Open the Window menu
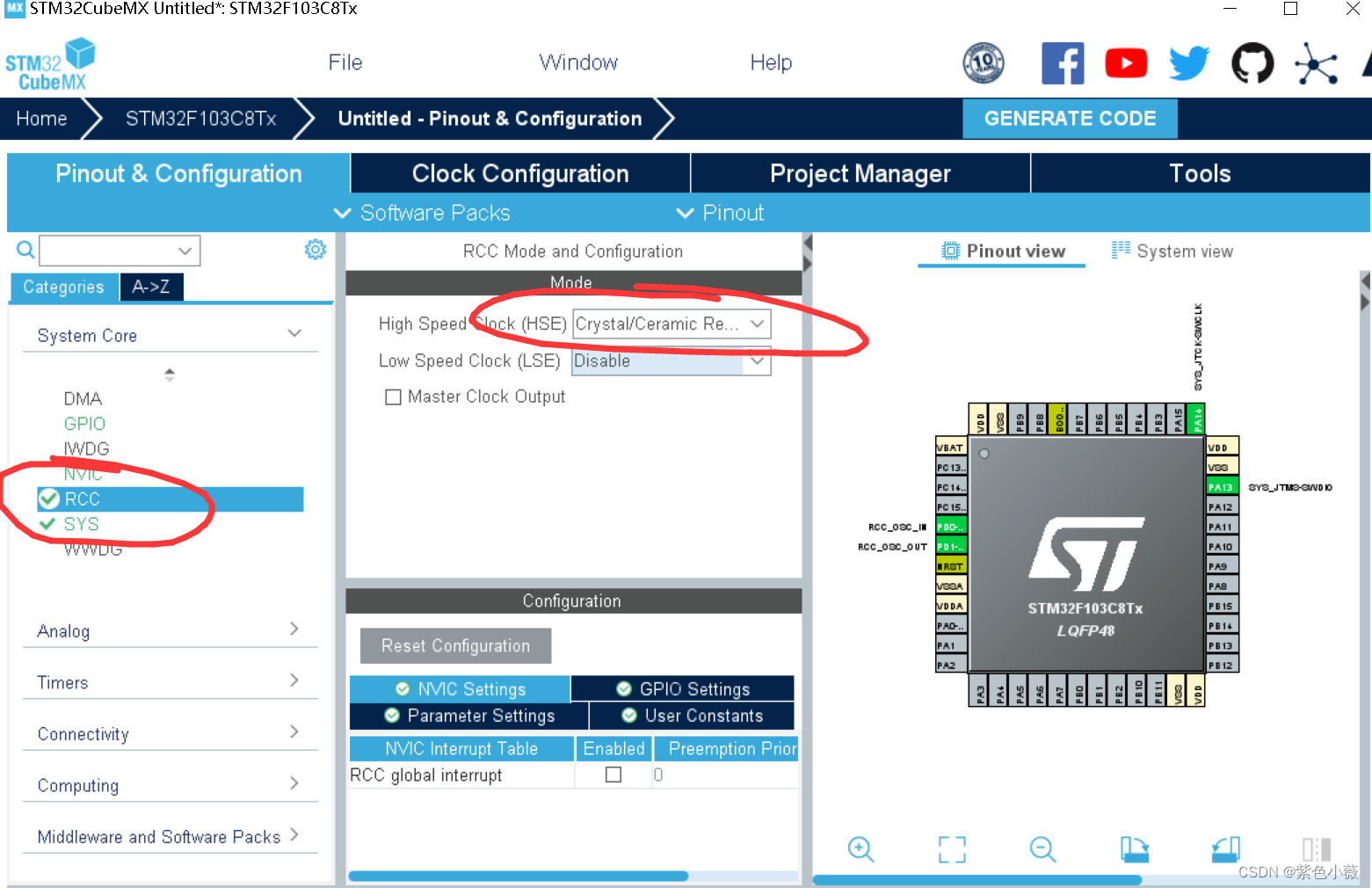Screen dimensions: 1372x888 pyautogui.click(x=577, y=62)
